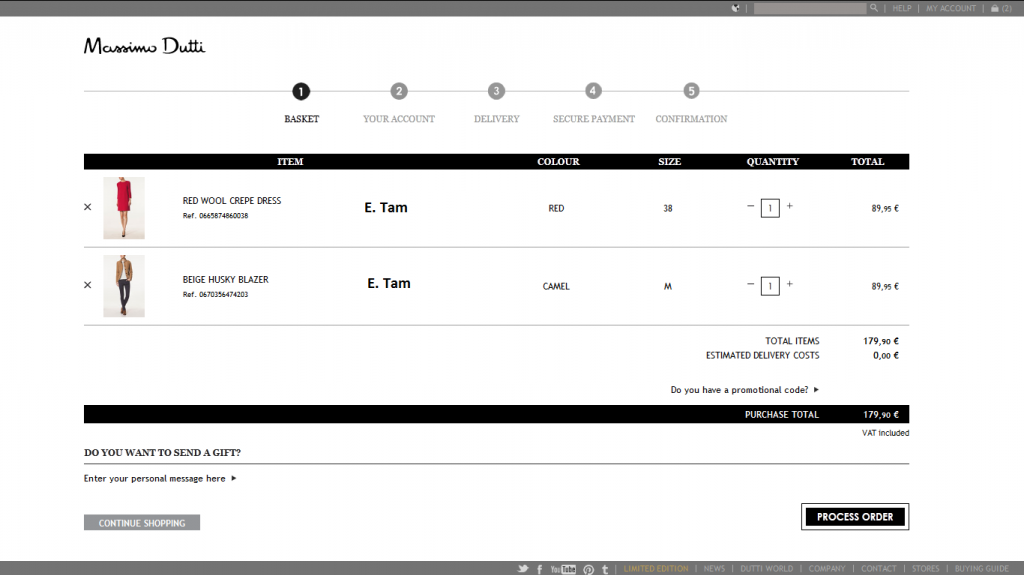This screenshot has width=1024, height=575.
Task: Open the red dress product thumbnail
Action: coord(124,208)
